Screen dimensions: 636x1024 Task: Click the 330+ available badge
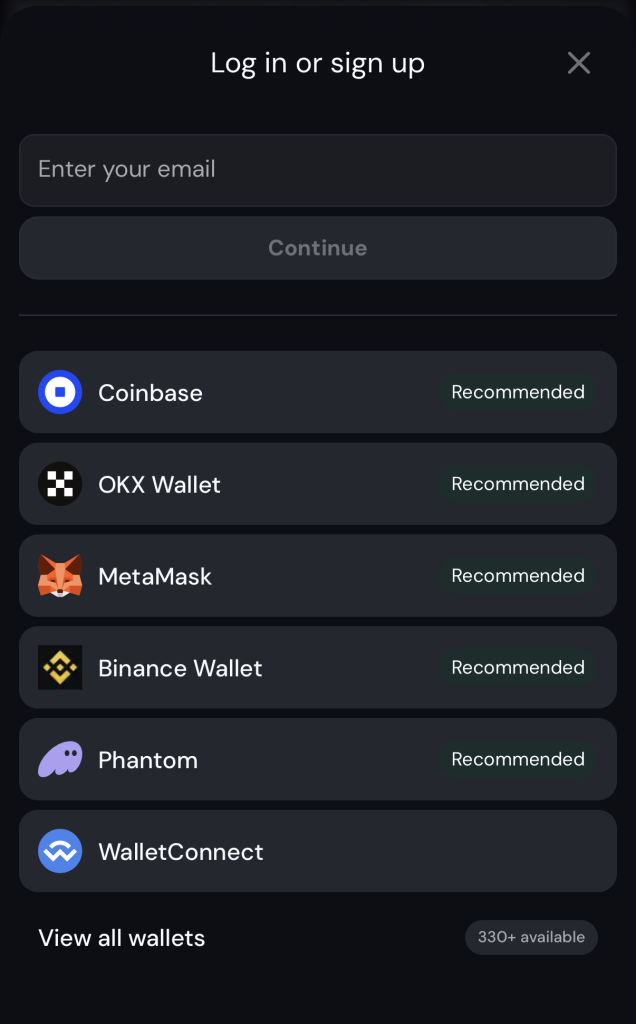[x=531, y=937]
